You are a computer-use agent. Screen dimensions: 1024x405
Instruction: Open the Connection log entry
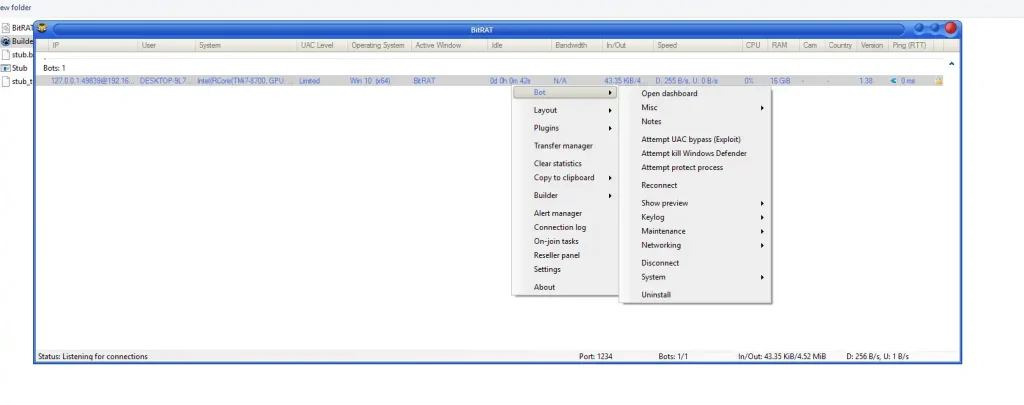coord(559,227)
